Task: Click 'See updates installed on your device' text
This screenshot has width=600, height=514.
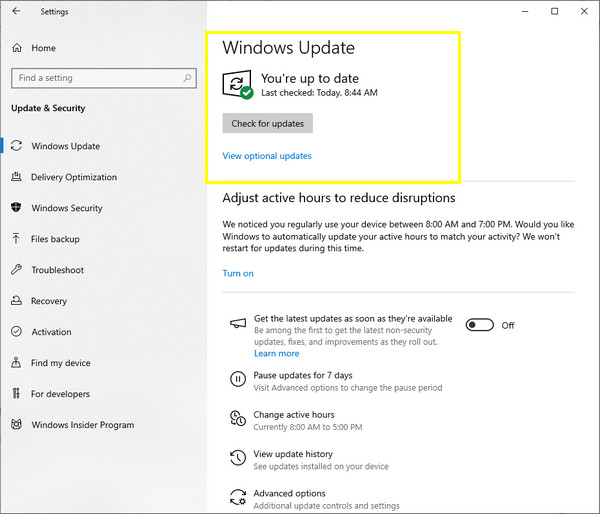Action: (321, 466)
